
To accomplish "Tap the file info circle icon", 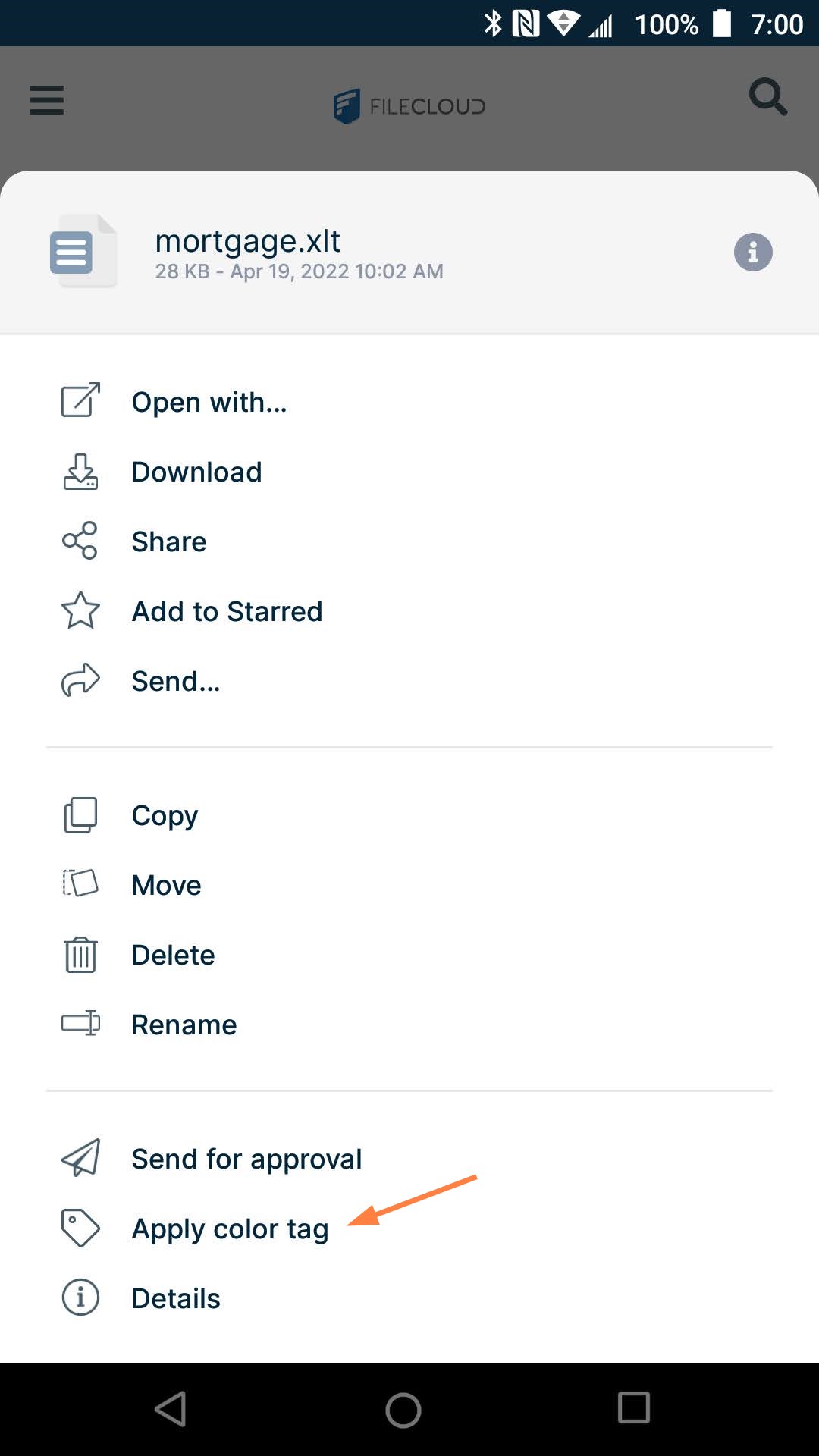I will [x=752, y=252].
